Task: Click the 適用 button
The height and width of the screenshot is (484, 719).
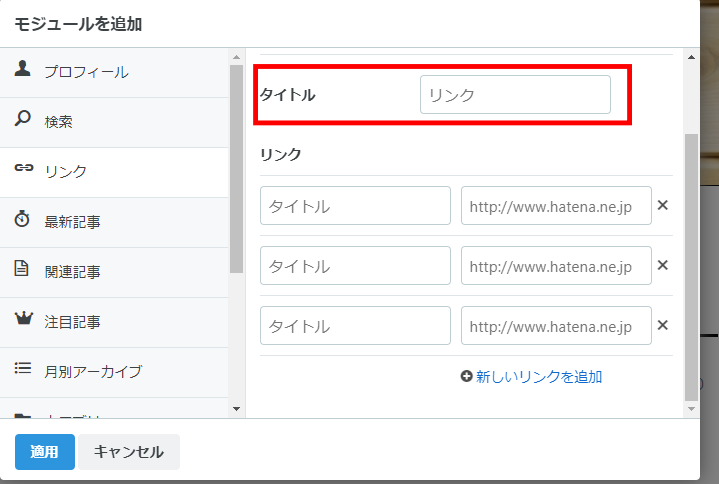Action: (x=45, y=452)
